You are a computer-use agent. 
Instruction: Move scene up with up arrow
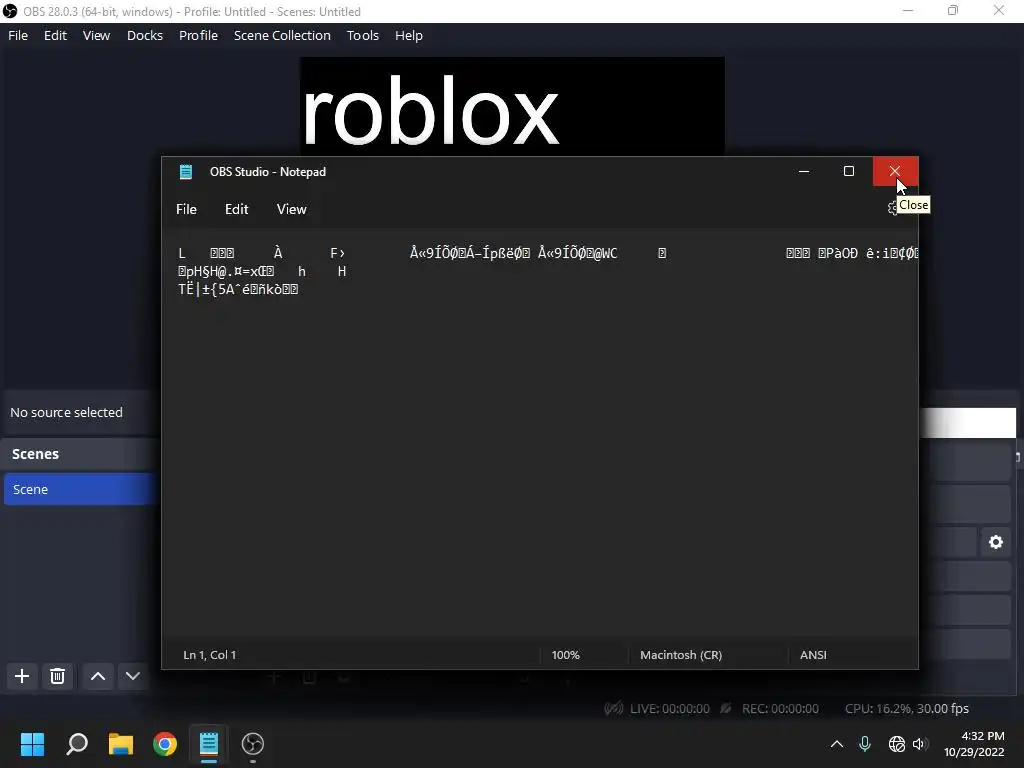pyautogui.click(x=98, y=676)
